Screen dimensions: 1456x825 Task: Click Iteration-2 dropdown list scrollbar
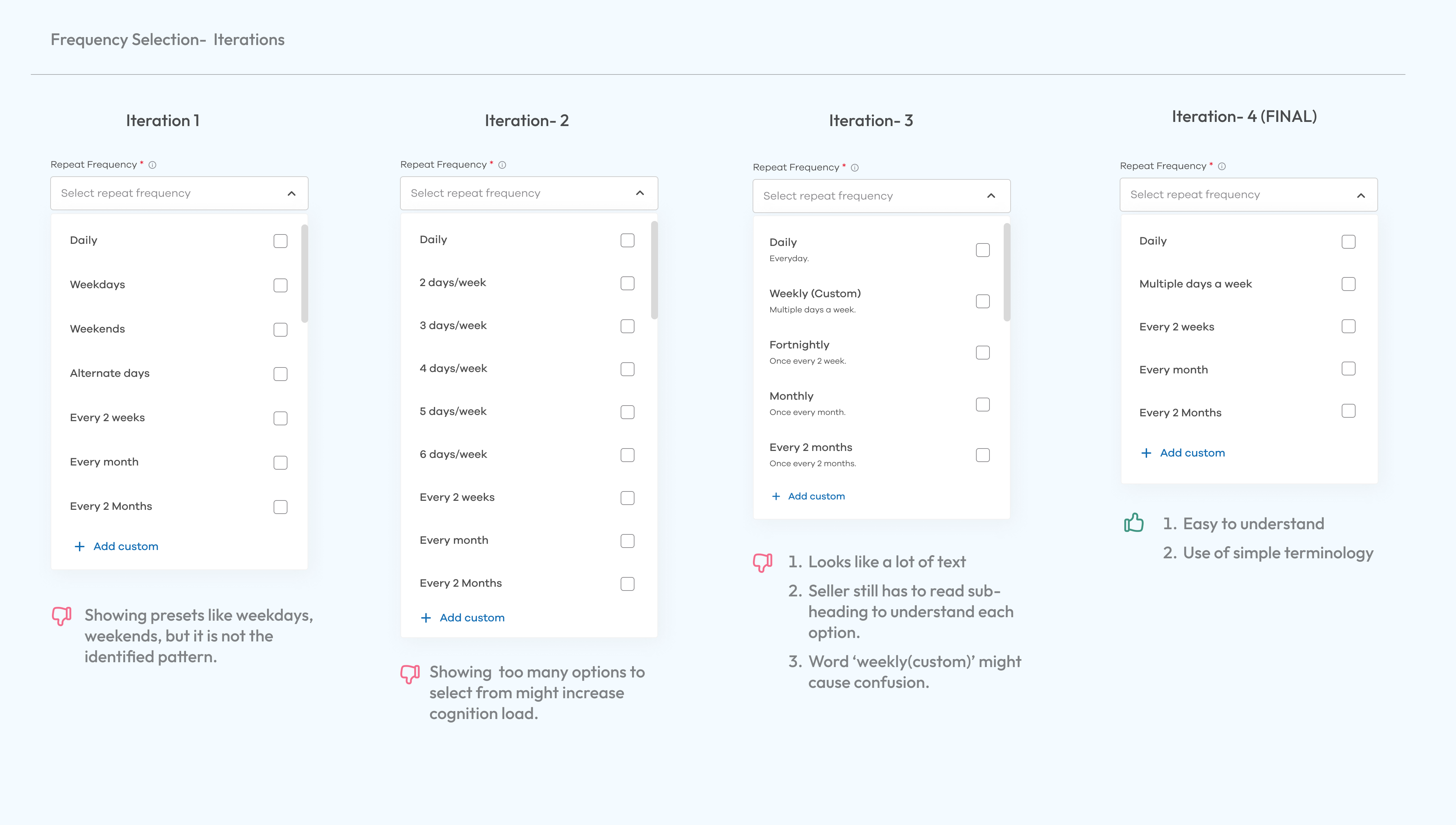click(x=654, y=270)
